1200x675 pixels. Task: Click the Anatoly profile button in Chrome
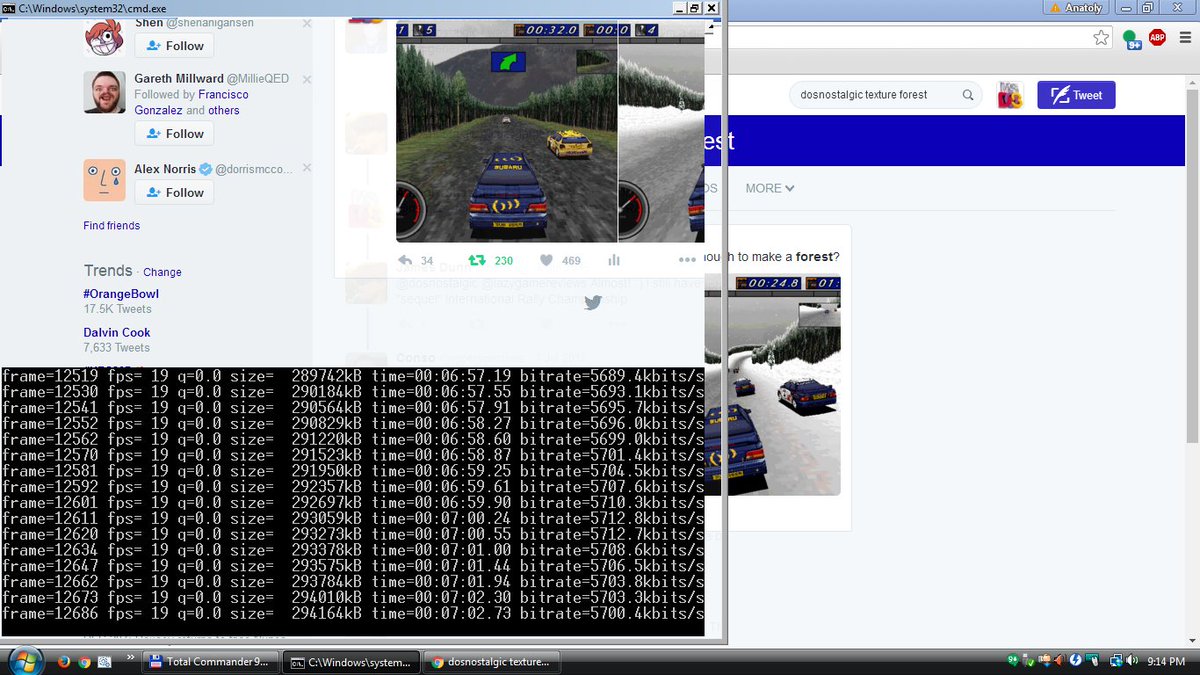1076,8
